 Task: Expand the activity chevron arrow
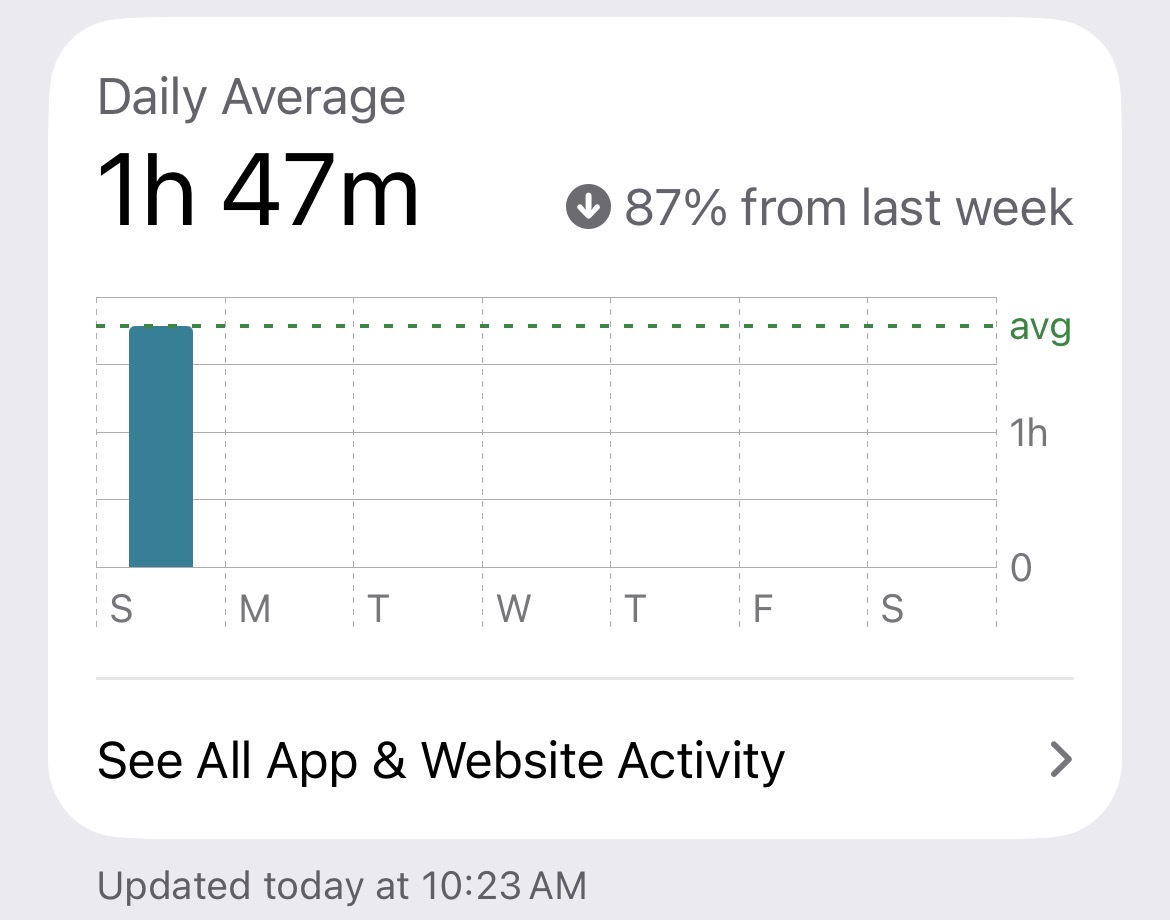click(1061, 760)
